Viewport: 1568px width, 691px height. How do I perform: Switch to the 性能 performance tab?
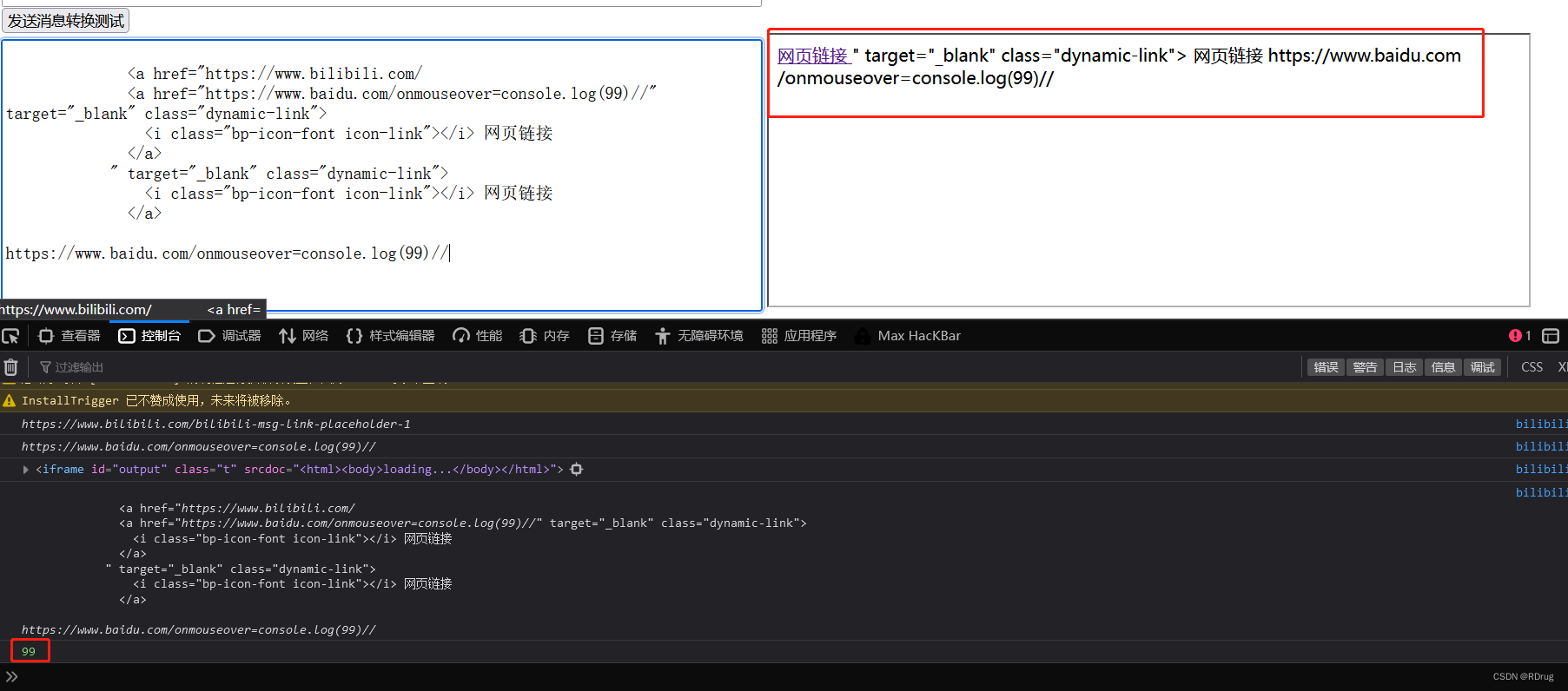pos(478,336)
